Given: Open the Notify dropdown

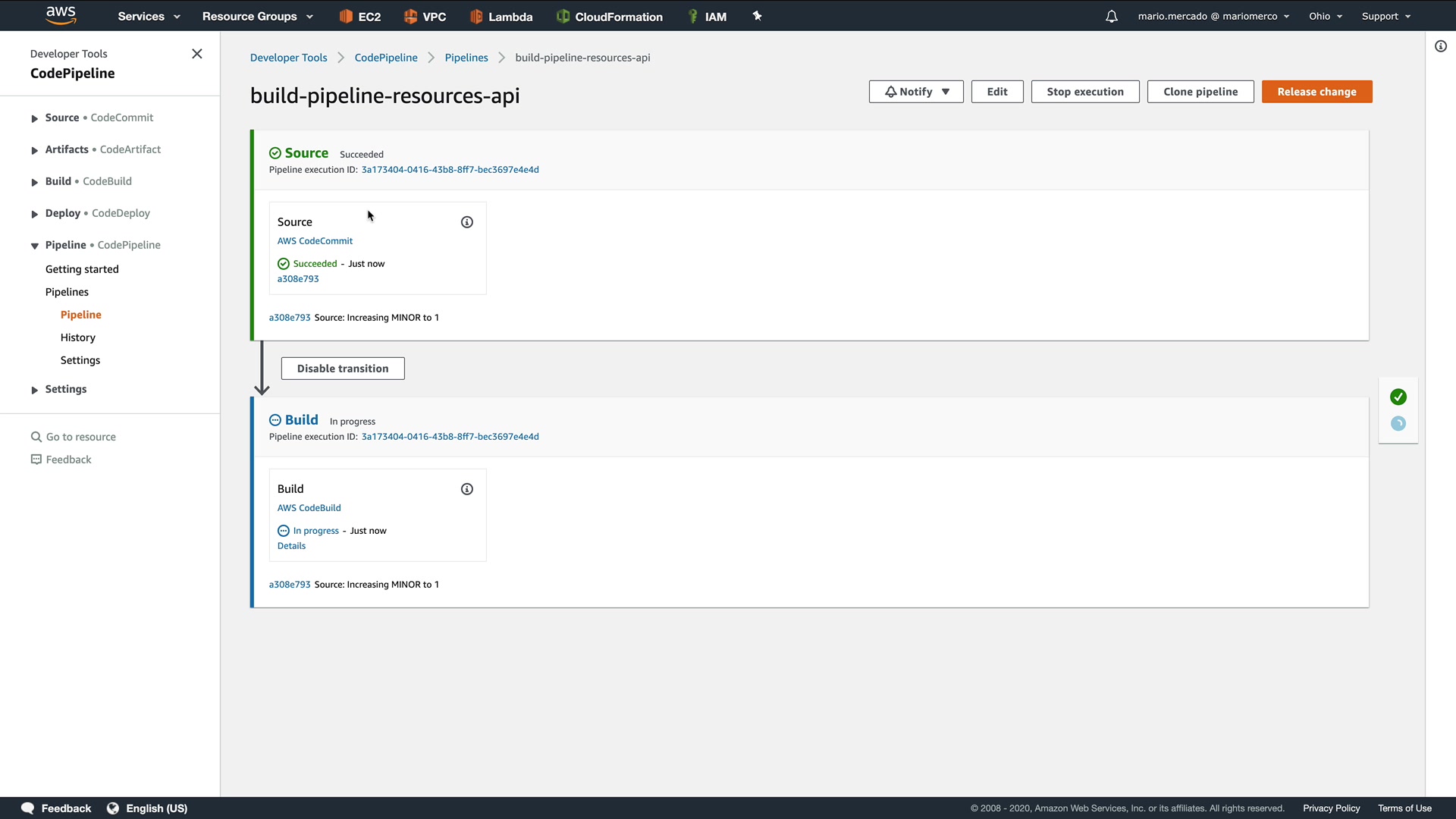Looking at the screenshot, I should [x=916, y=92].
